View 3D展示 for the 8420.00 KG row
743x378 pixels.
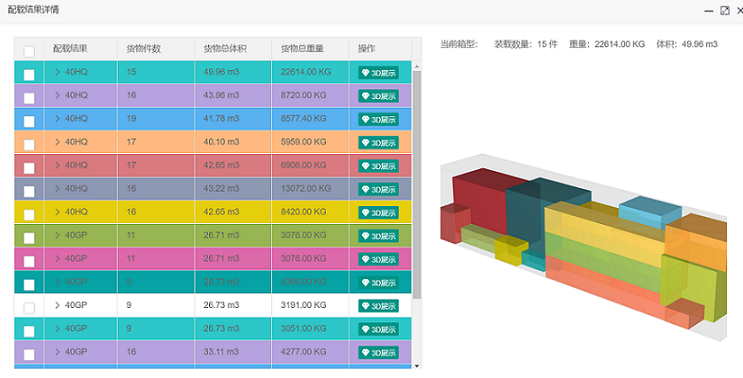point(378,213)
